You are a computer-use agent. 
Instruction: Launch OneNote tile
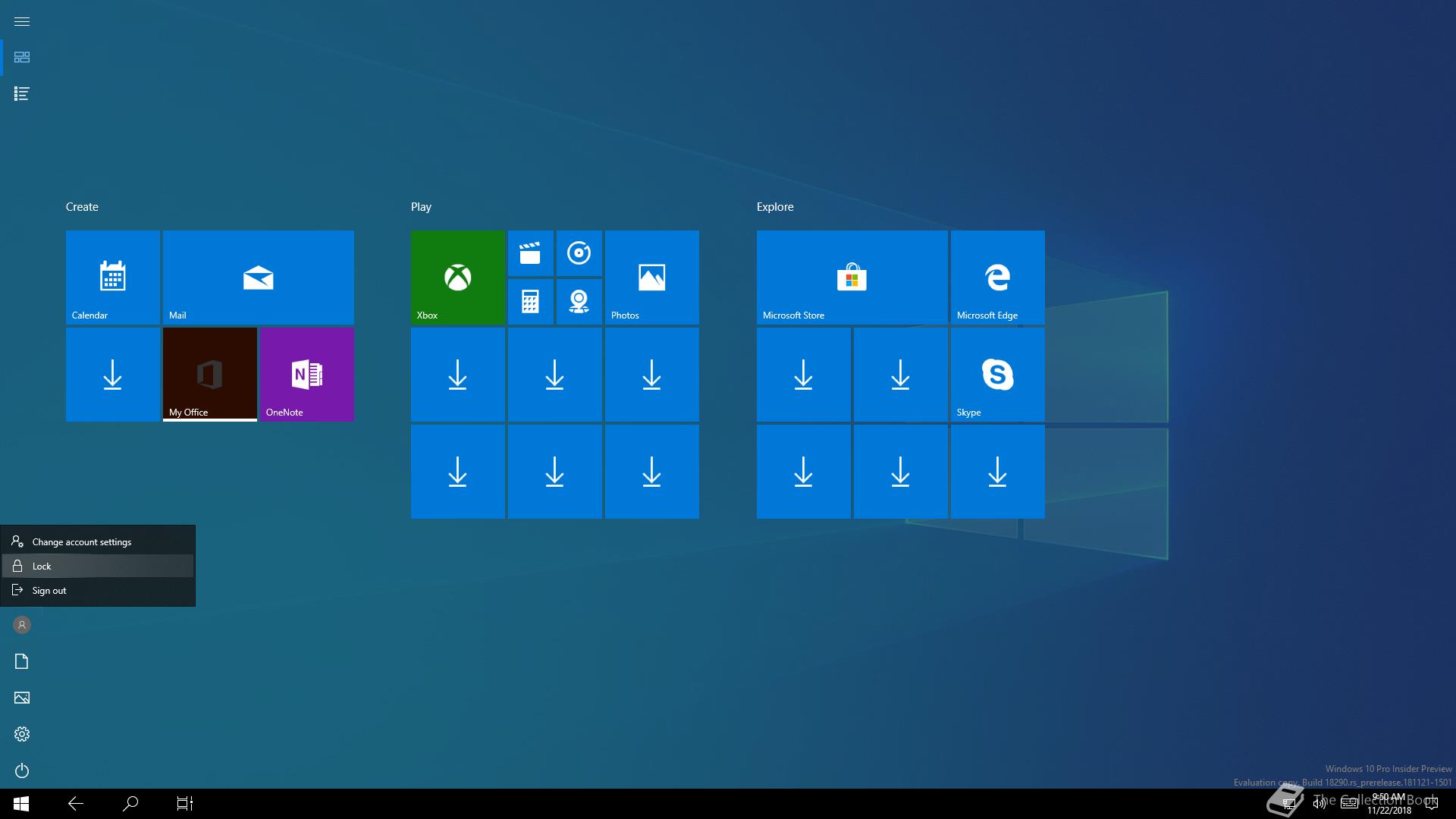point(307,375)
